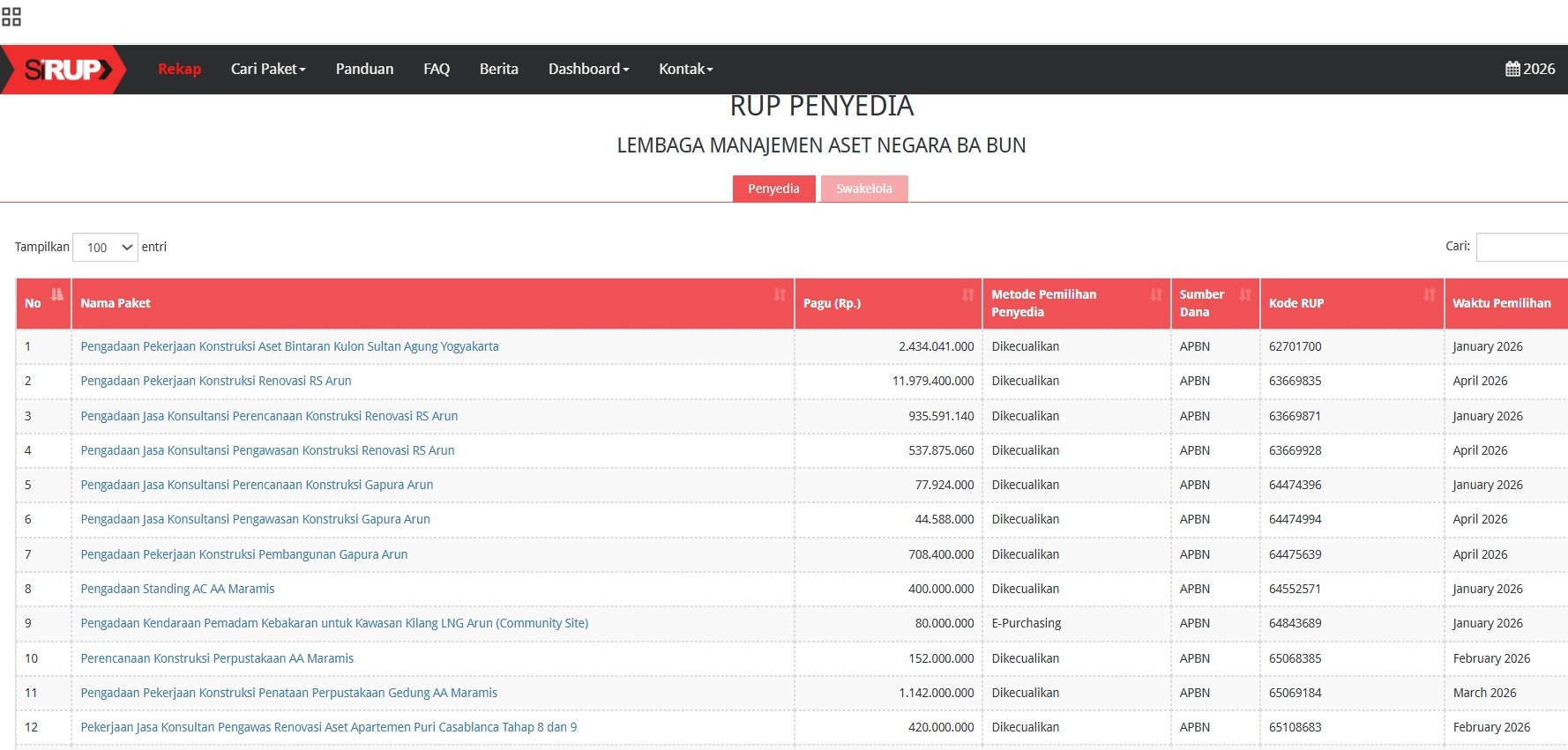1568x750 pixels.
Task: Open package Konstruksi Aset Bintaran Kulon Yogyakarta
Action: 289,346
